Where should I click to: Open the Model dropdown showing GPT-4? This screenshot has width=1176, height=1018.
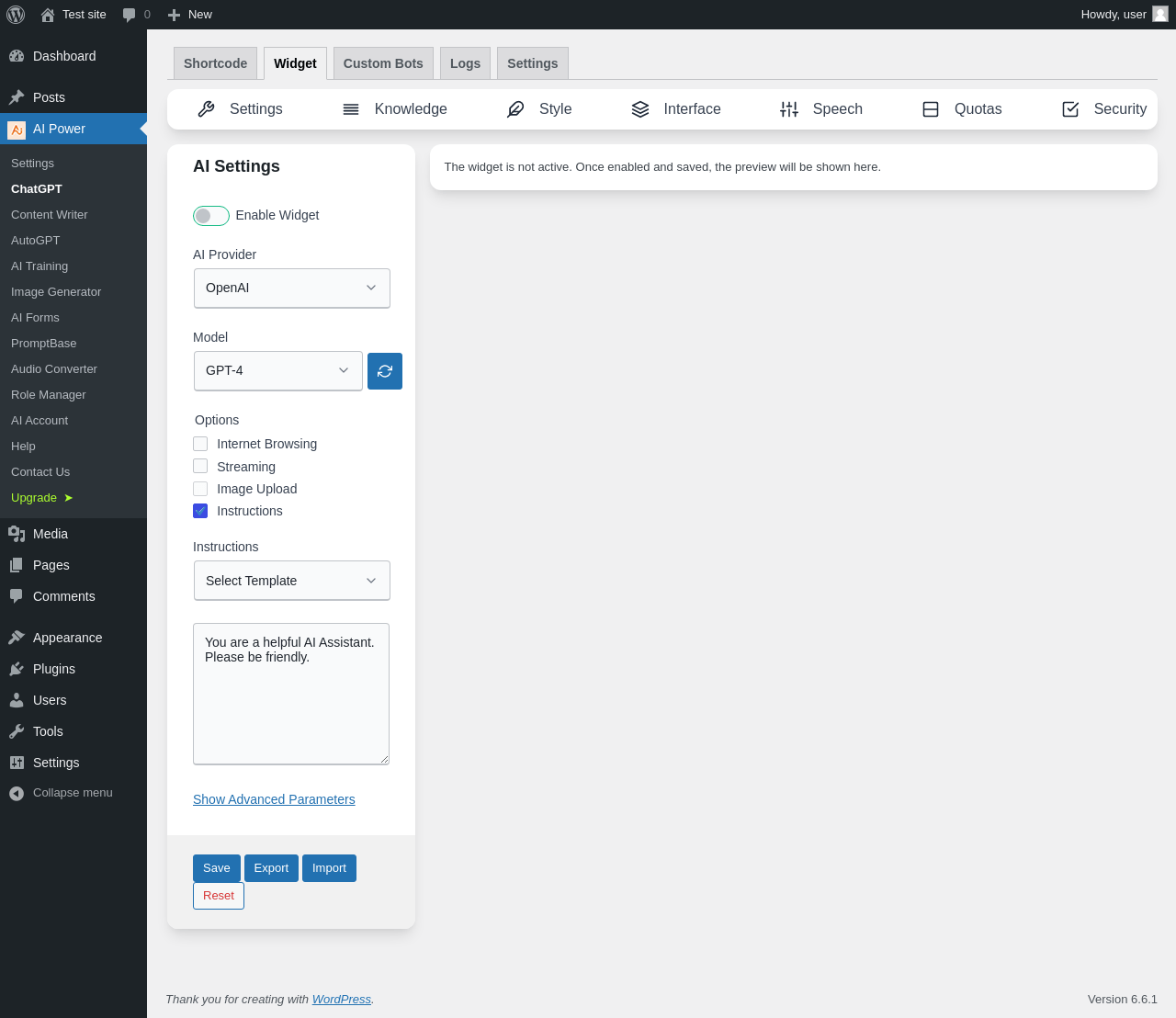click(x=278, y=371)
